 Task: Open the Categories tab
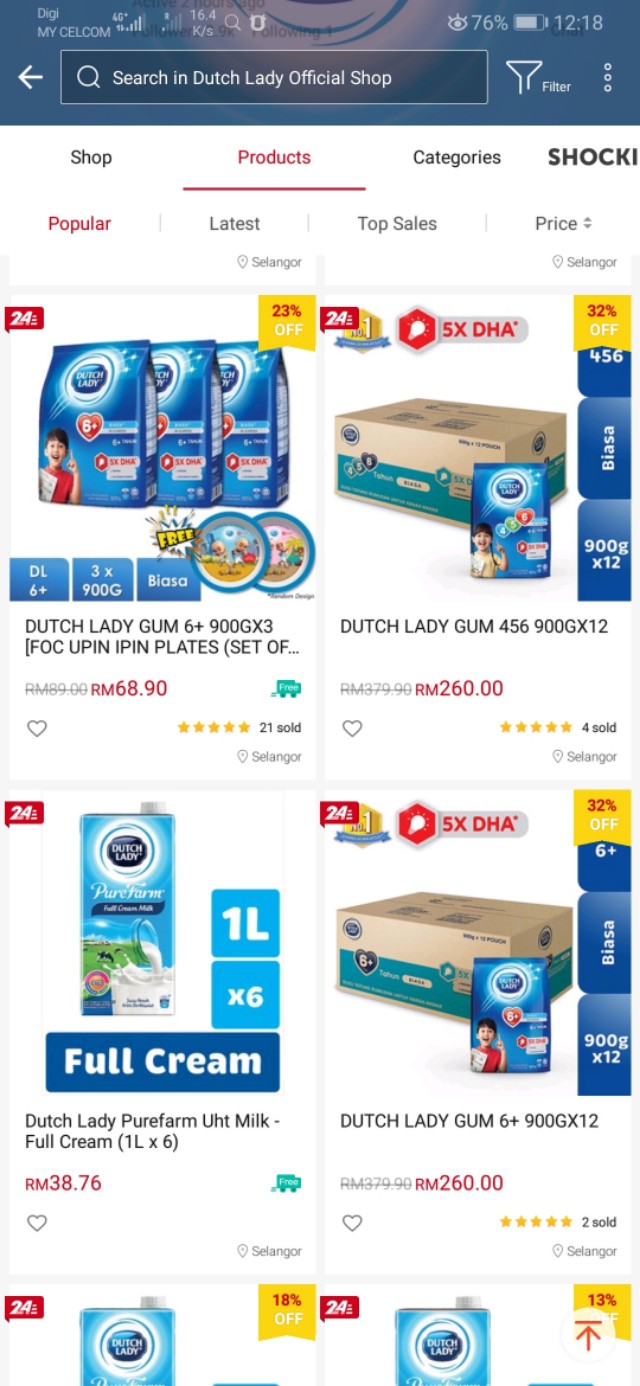pos(457,157)
